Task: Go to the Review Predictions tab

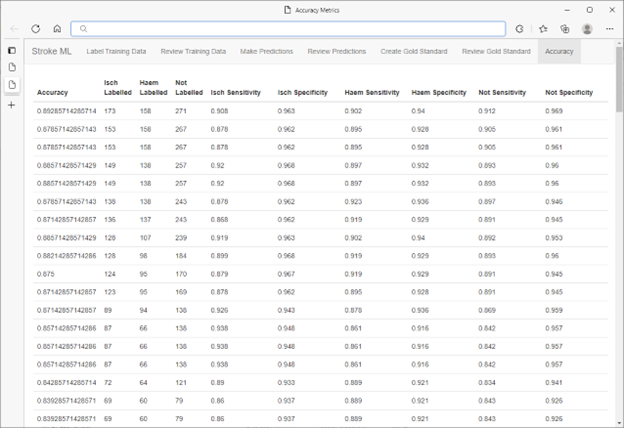Action: [337, 51]
